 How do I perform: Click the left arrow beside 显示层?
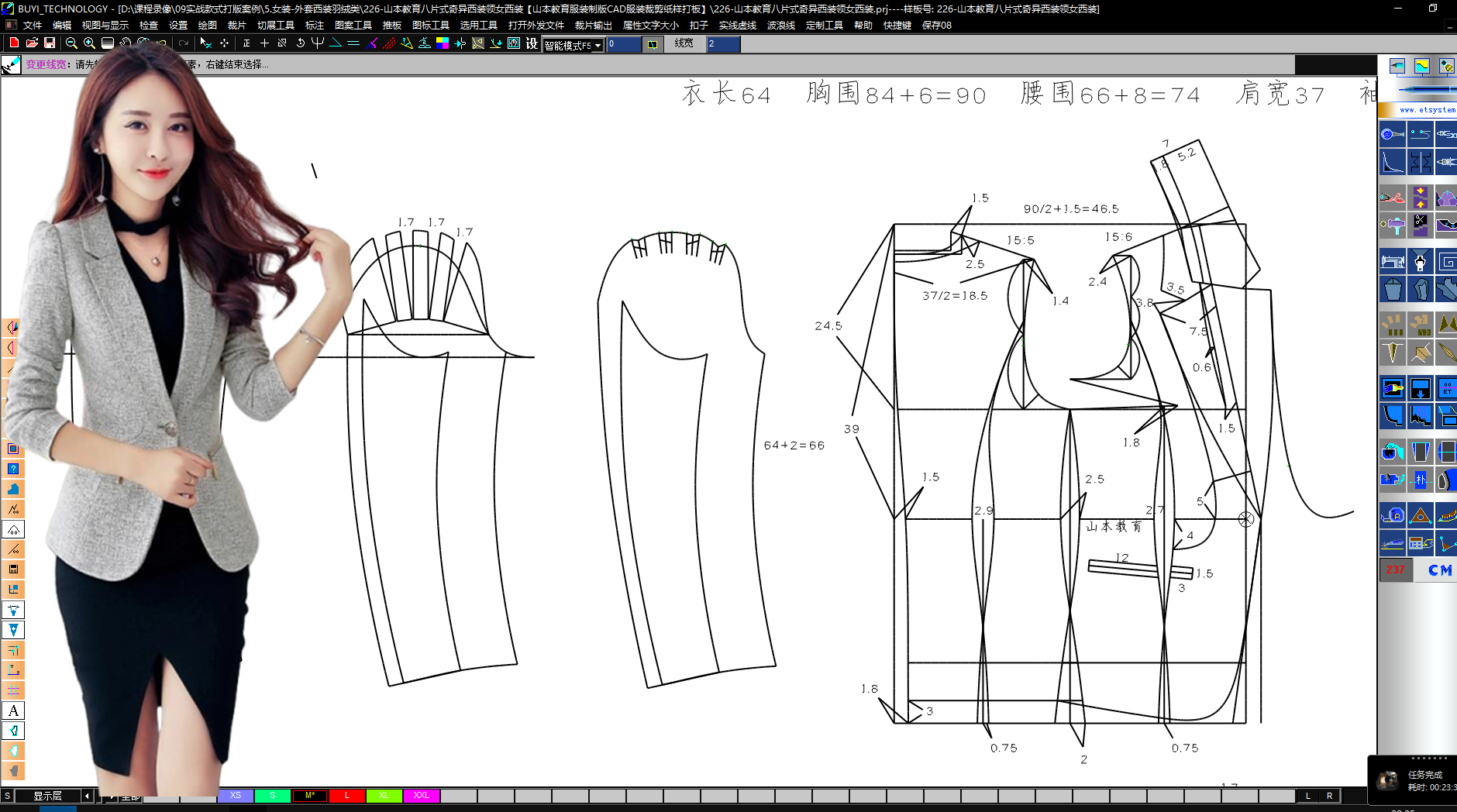click(87, 796)
